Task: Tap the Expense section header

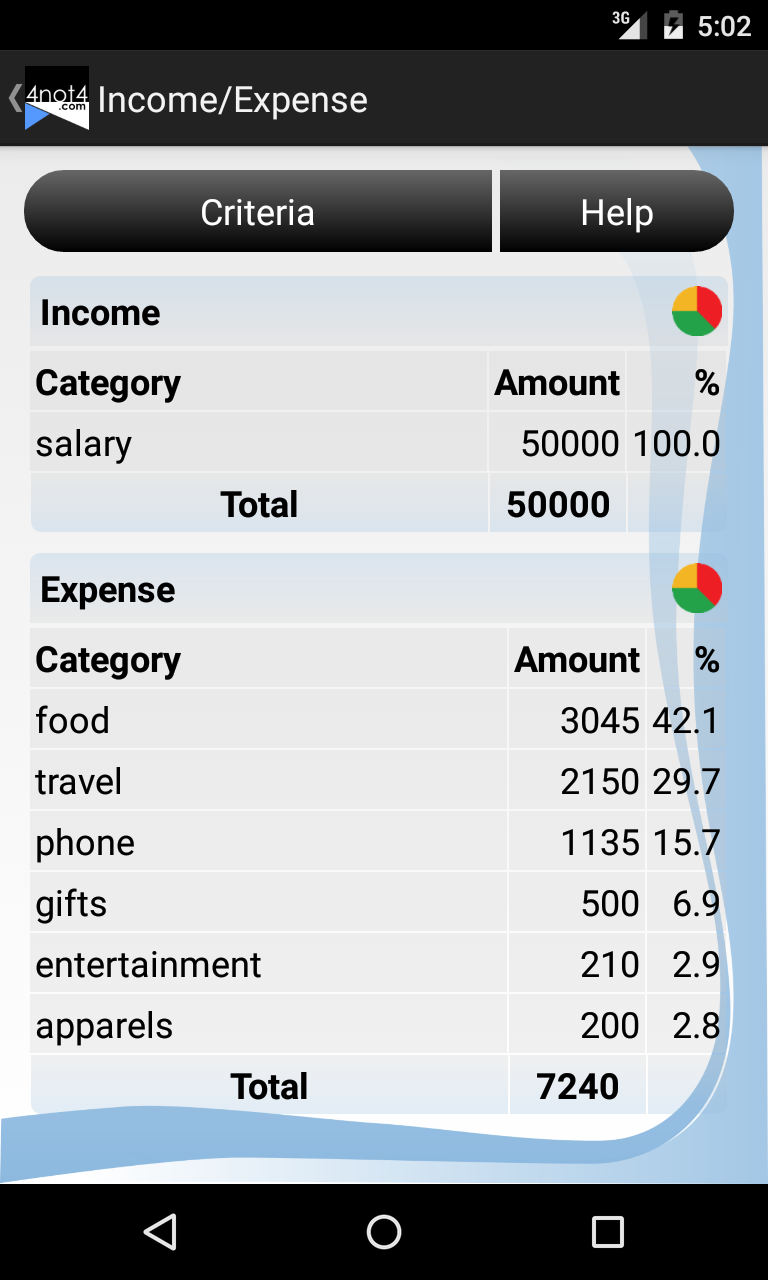Action: [x=378, y=589]
